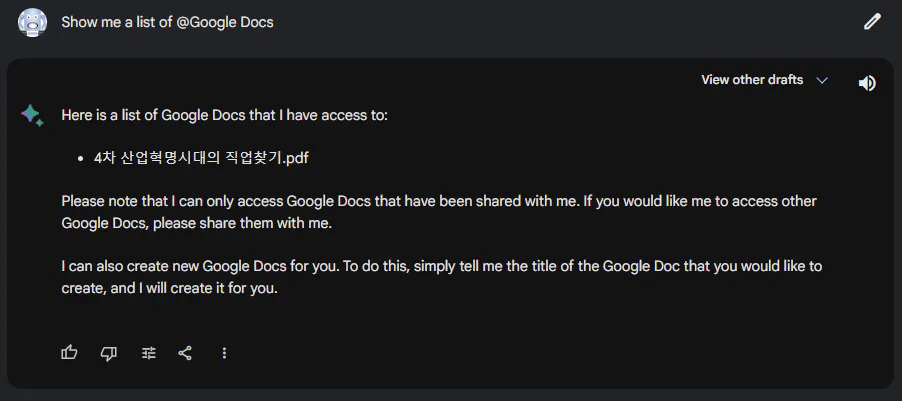Click the 'I can also create new Google Docs' sentence
902x401 pixels.
click(300, 267)
